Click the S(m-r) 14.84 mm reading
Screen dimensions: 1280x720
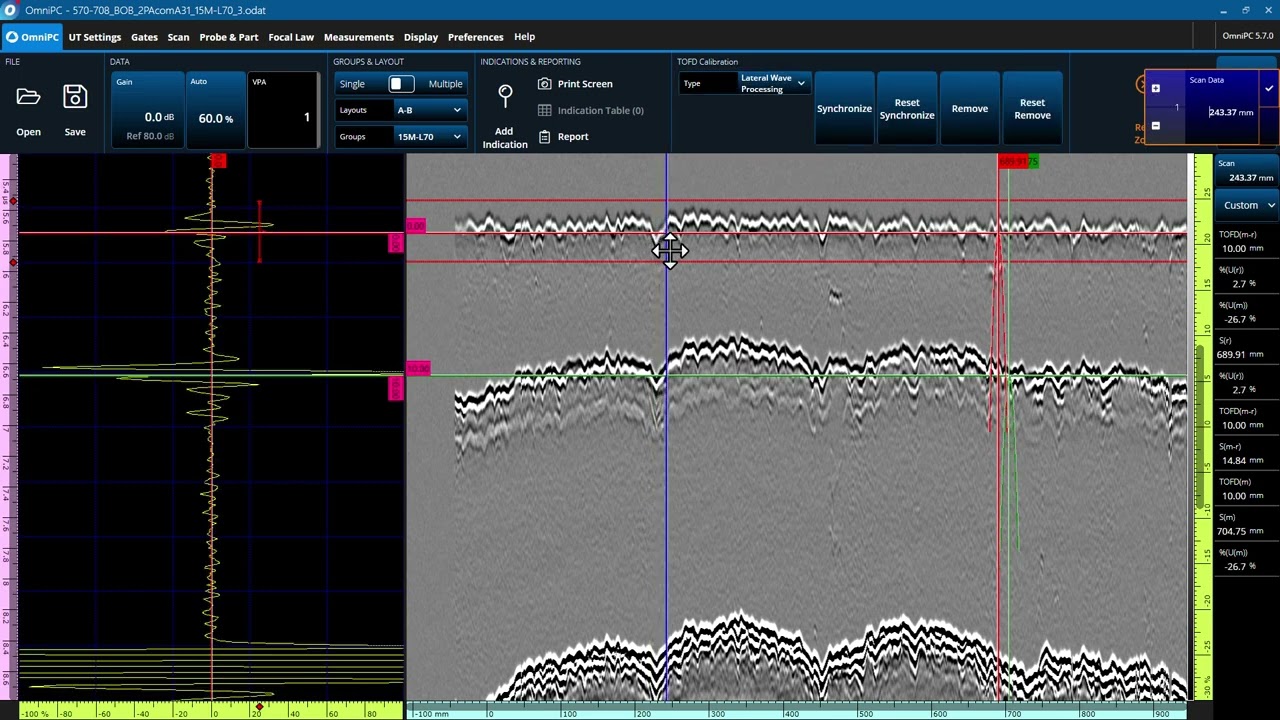pos(1246,454)
